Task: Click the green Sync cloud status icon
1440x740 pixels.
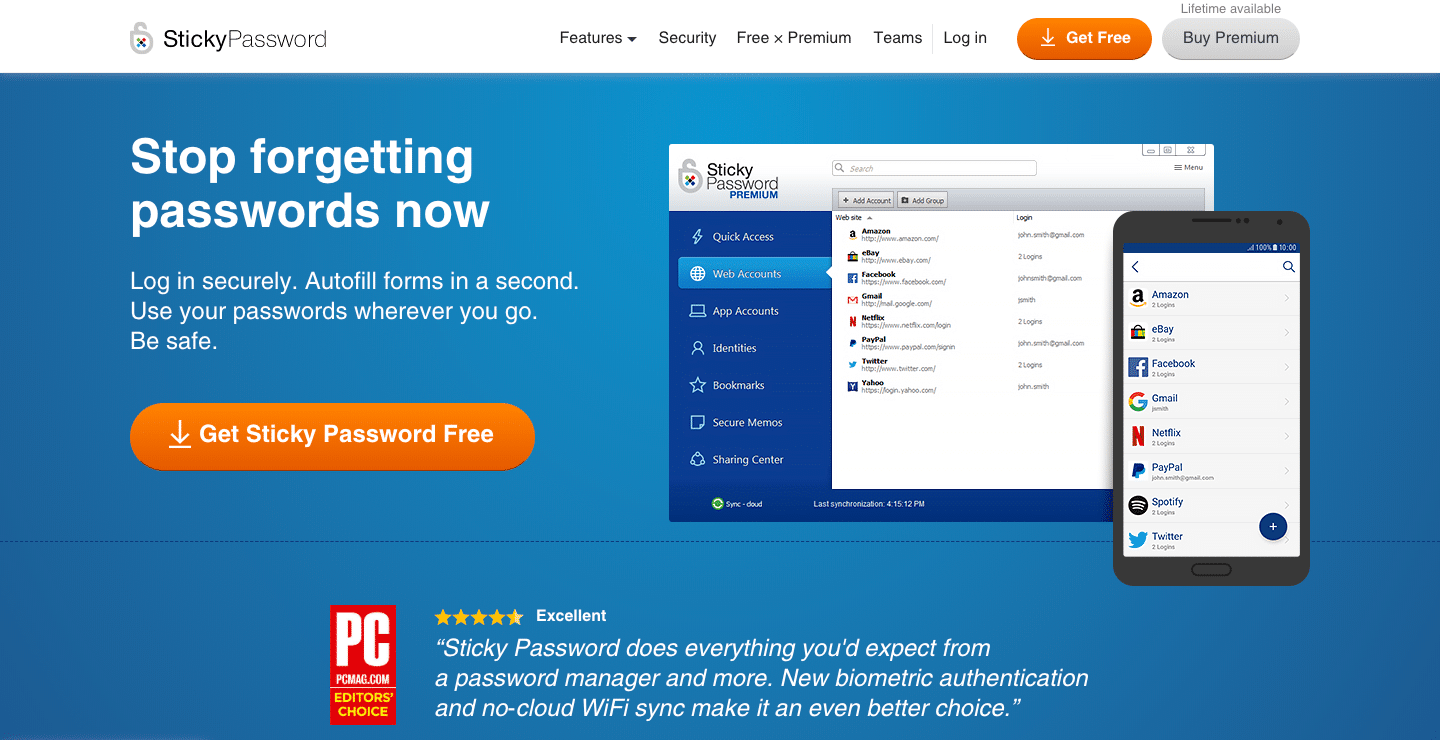Action: tap(717, 503)
